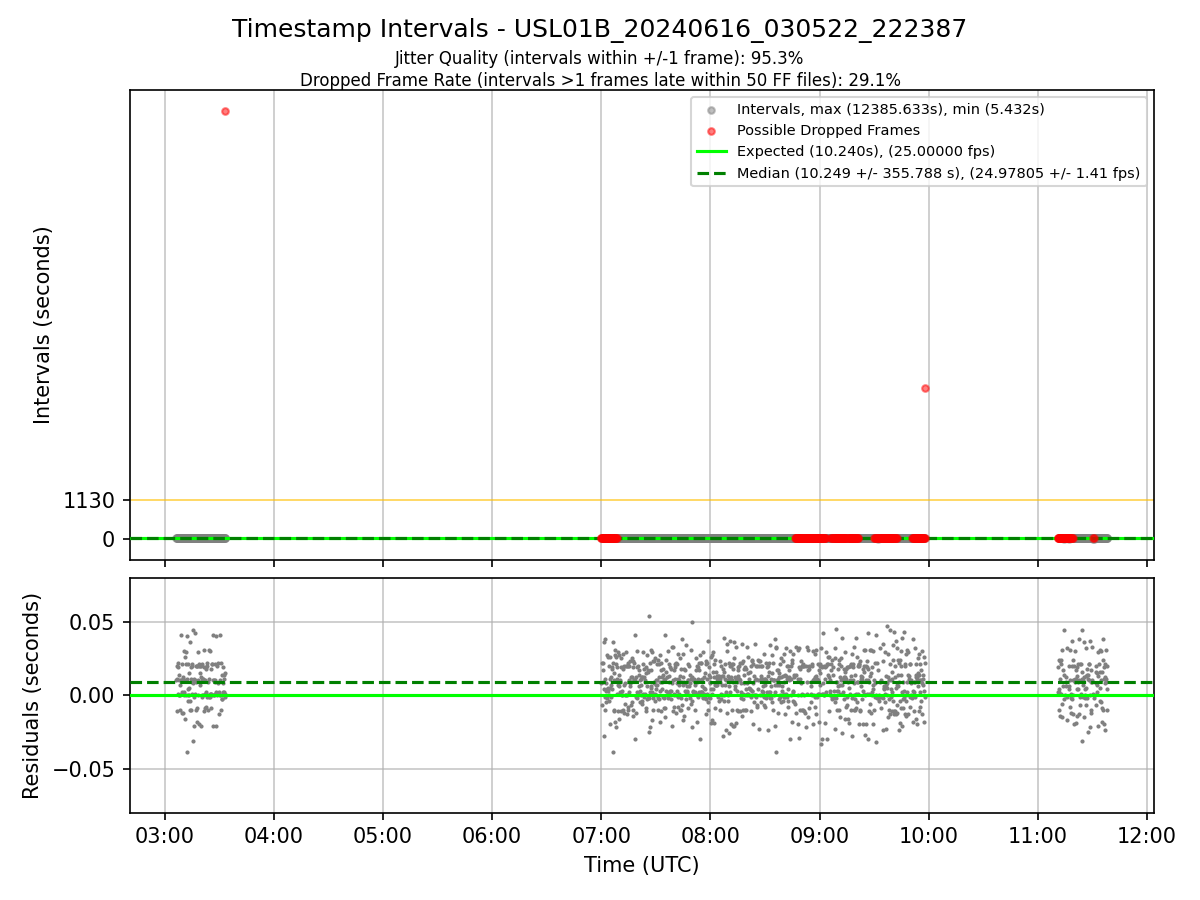Click the red dropped-frame cluster at 07:00
1200x900 pixels.
click(609, 538)
